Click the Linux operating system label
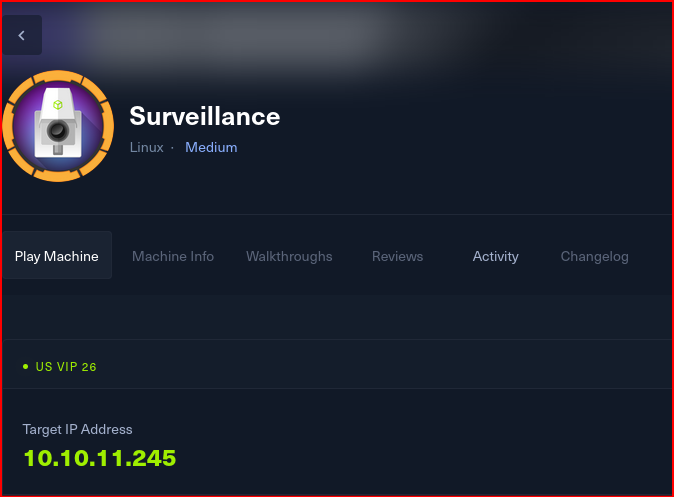674x497 pixels. 146,147
